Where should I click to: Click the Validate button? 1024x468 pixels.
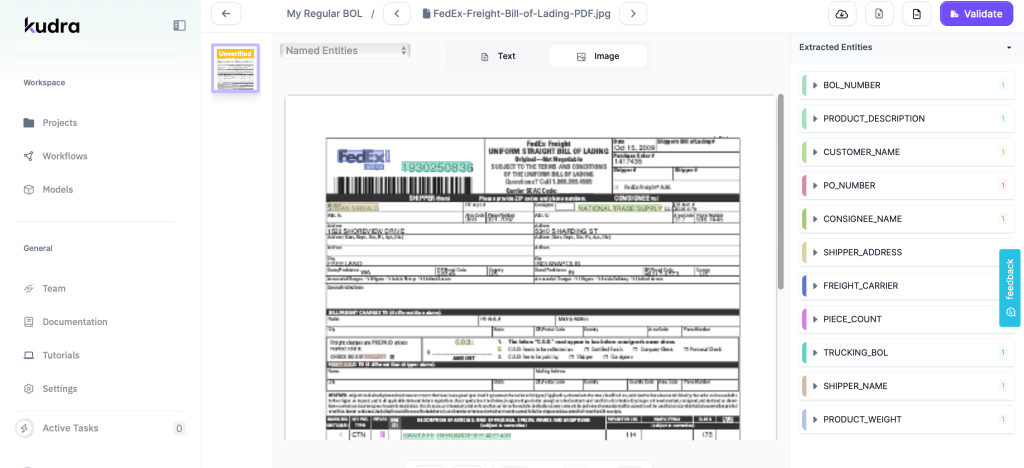tap(976, 14)
